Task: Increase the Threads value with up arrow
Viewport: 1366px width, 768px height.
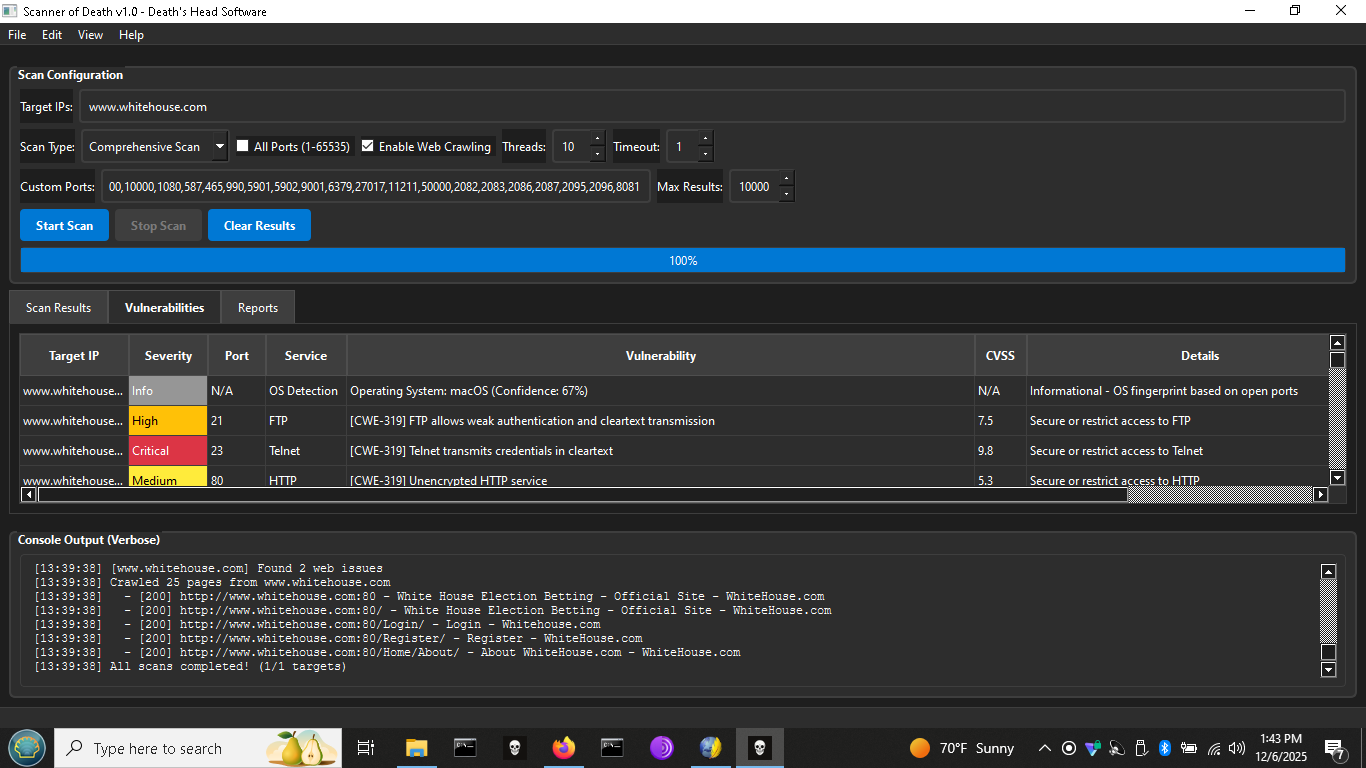Action: [597, 140]
